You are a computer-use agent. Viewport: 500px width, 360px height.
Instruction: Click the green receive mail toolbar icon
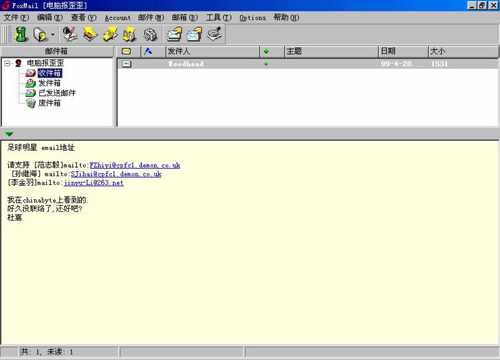(x=21, y=34)
